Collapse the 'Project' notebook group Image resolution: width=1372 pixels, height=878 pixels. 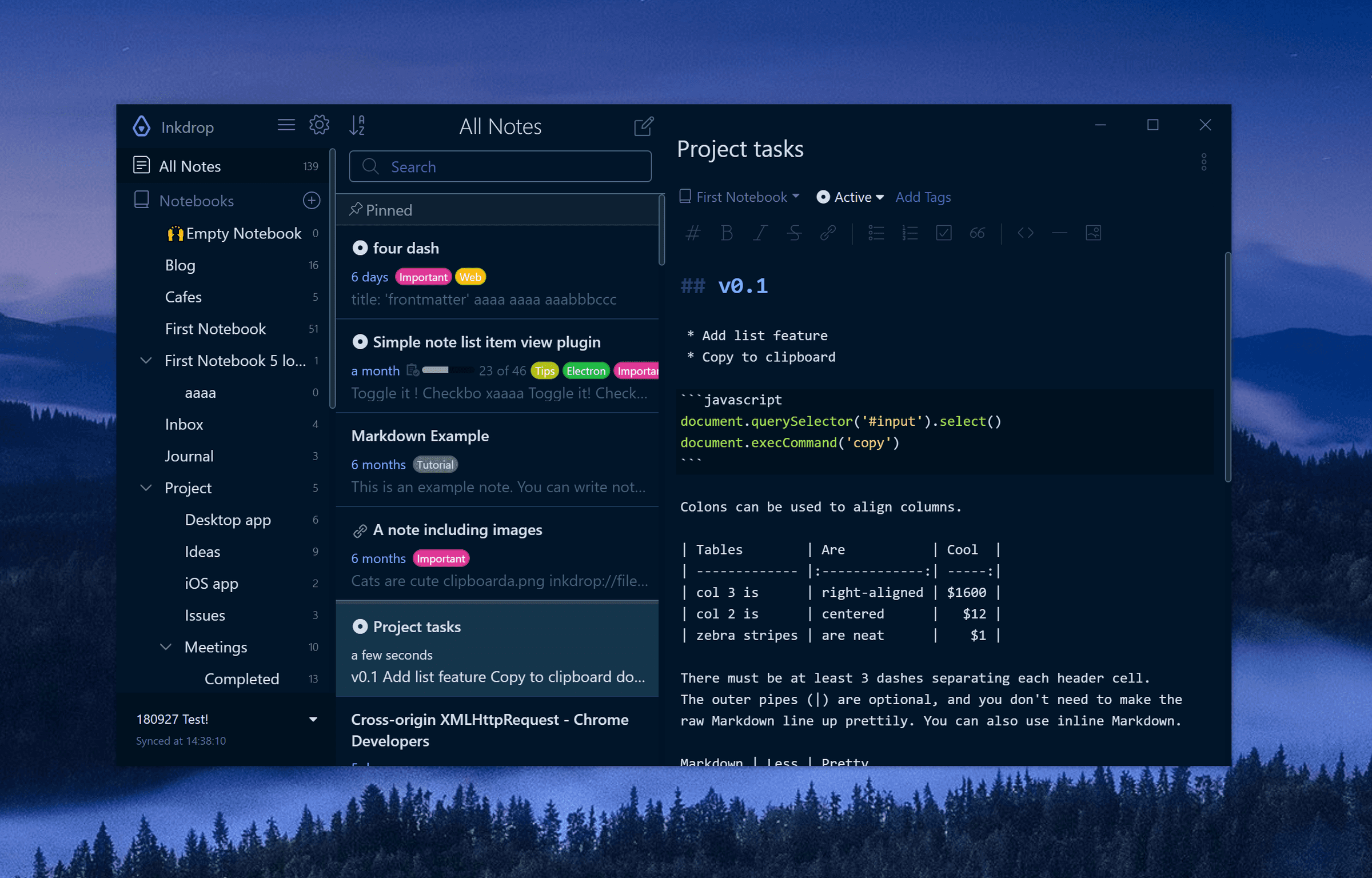click(x=148, y=487)
